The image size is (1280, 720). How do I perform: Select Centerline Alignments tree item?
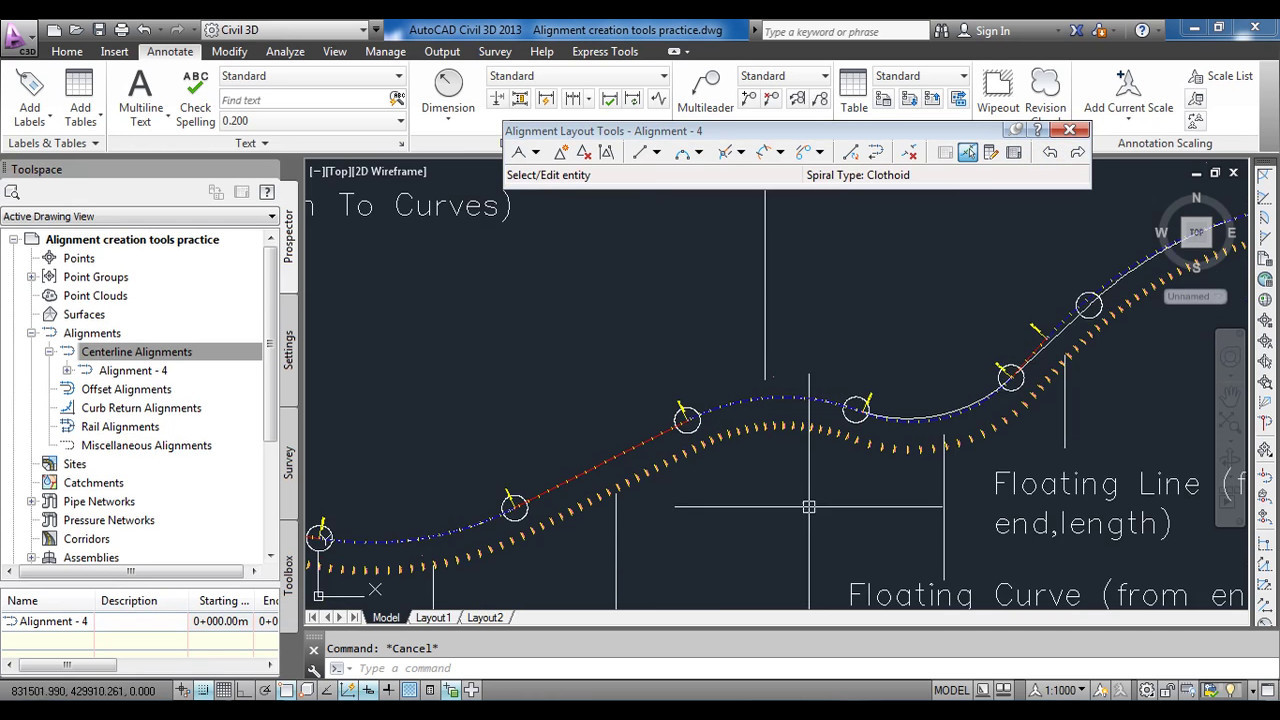click(136, 352)
